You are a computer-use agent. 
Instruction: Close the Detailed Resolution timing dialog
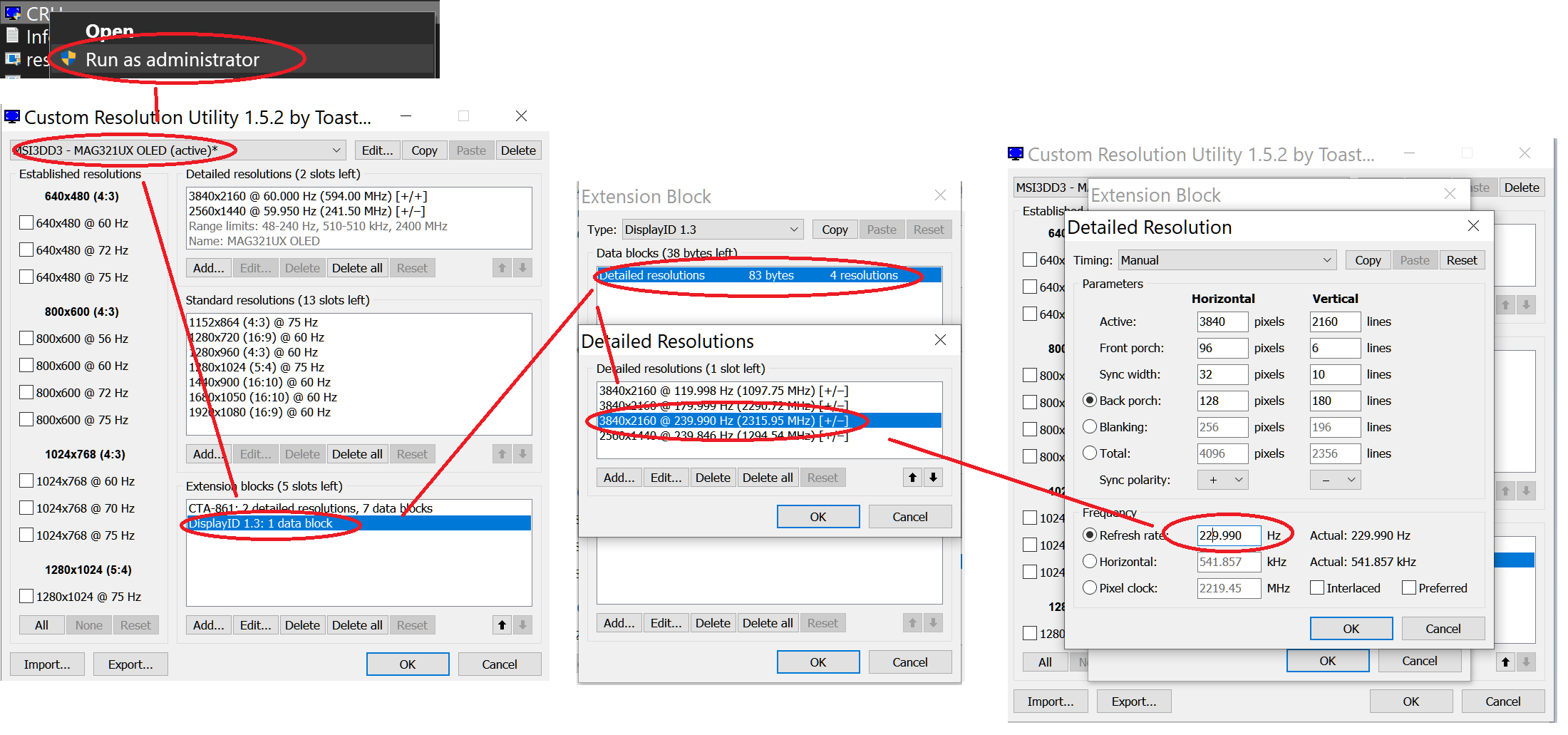(1473, 226)
